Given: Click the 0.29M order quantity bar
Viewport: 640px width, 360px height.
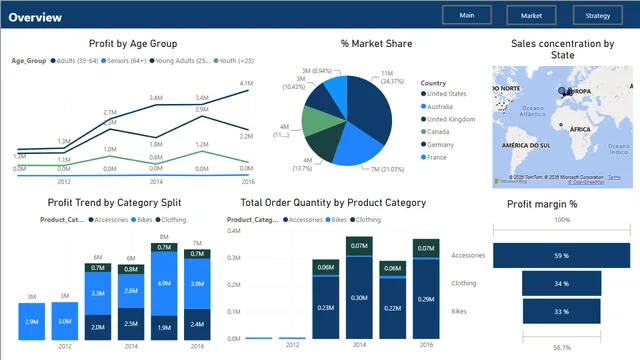Looking at the screenshot, I should click(426, 299).
